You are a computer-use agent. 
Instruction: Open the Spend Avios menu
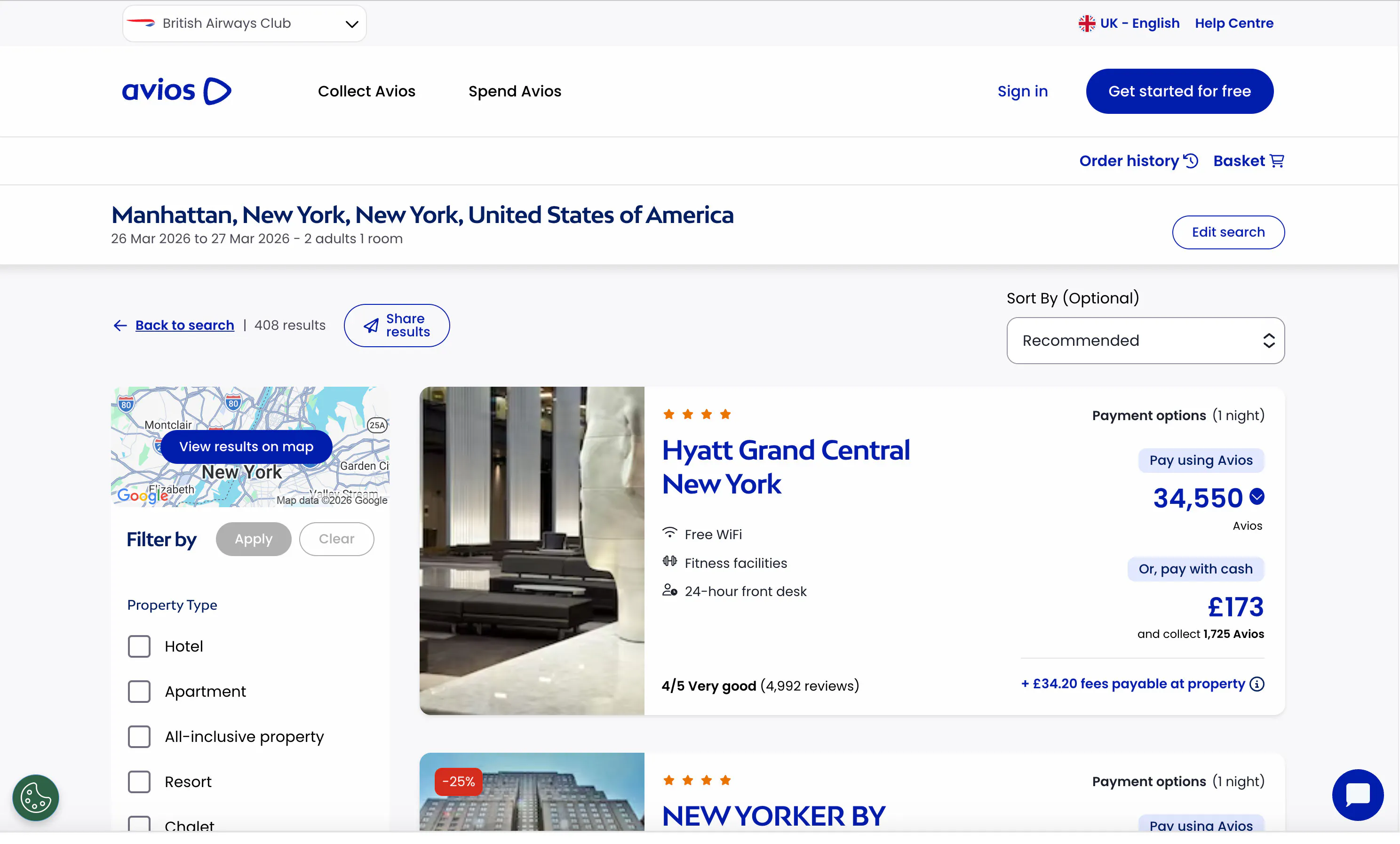[x=514, y=91]
